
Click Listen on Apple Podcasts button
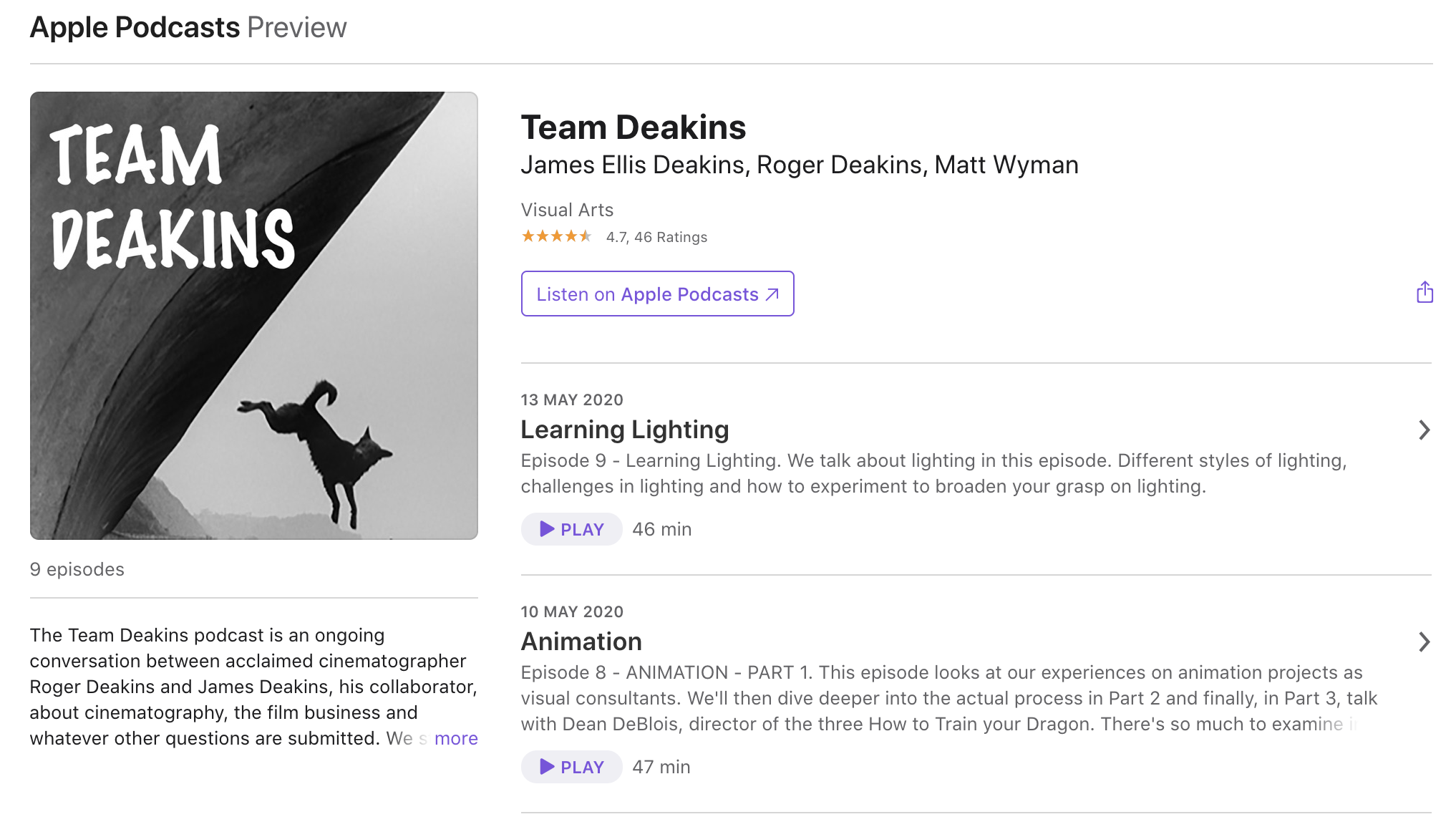tap(657, 294)
